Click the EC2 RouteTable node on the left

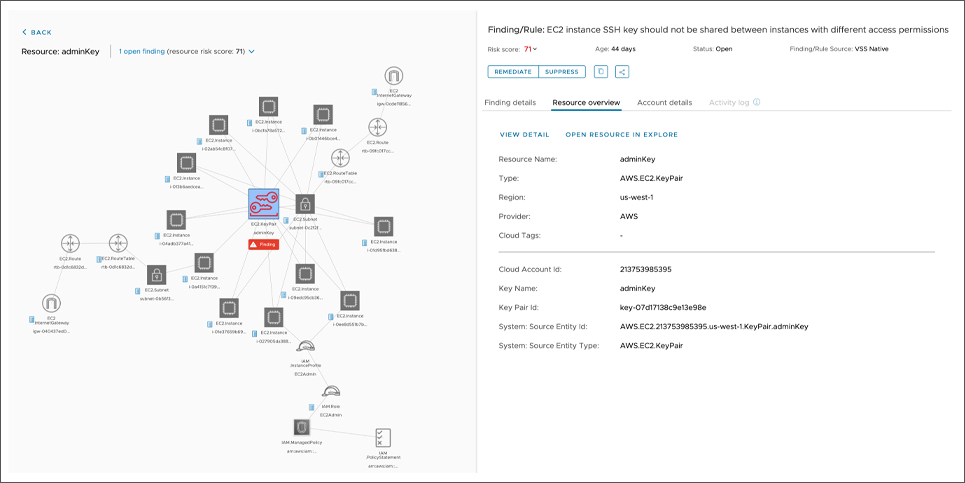click(x=119, y=243)
